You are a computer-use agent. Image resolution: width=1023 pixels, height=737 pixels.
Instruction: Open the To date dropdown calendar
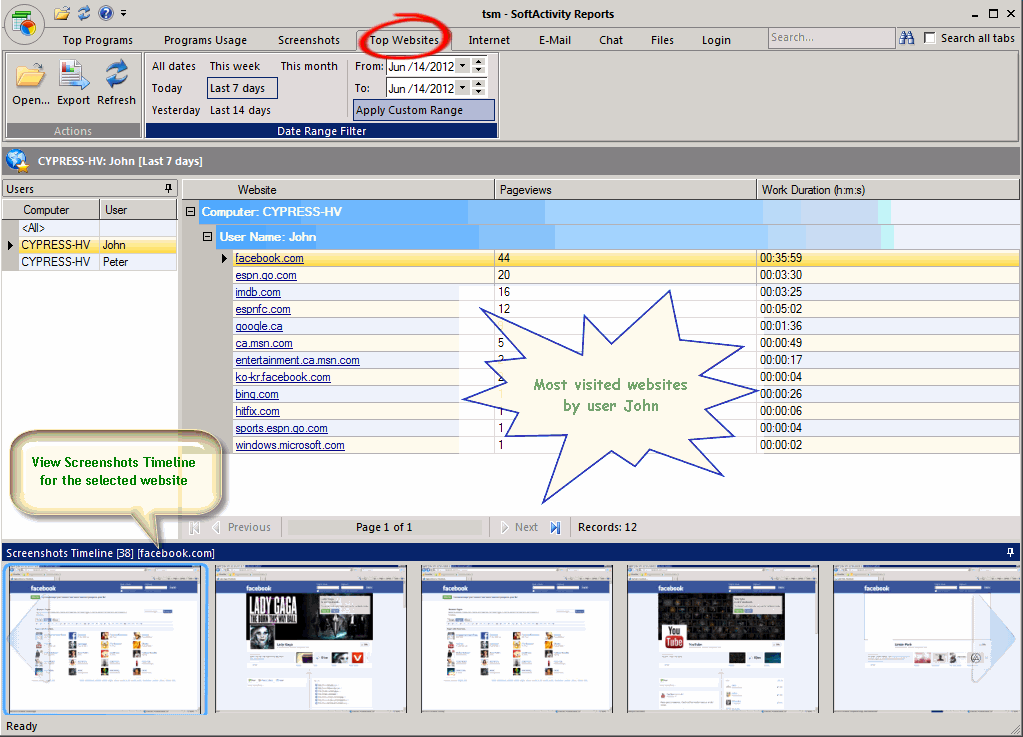(463, 87)
